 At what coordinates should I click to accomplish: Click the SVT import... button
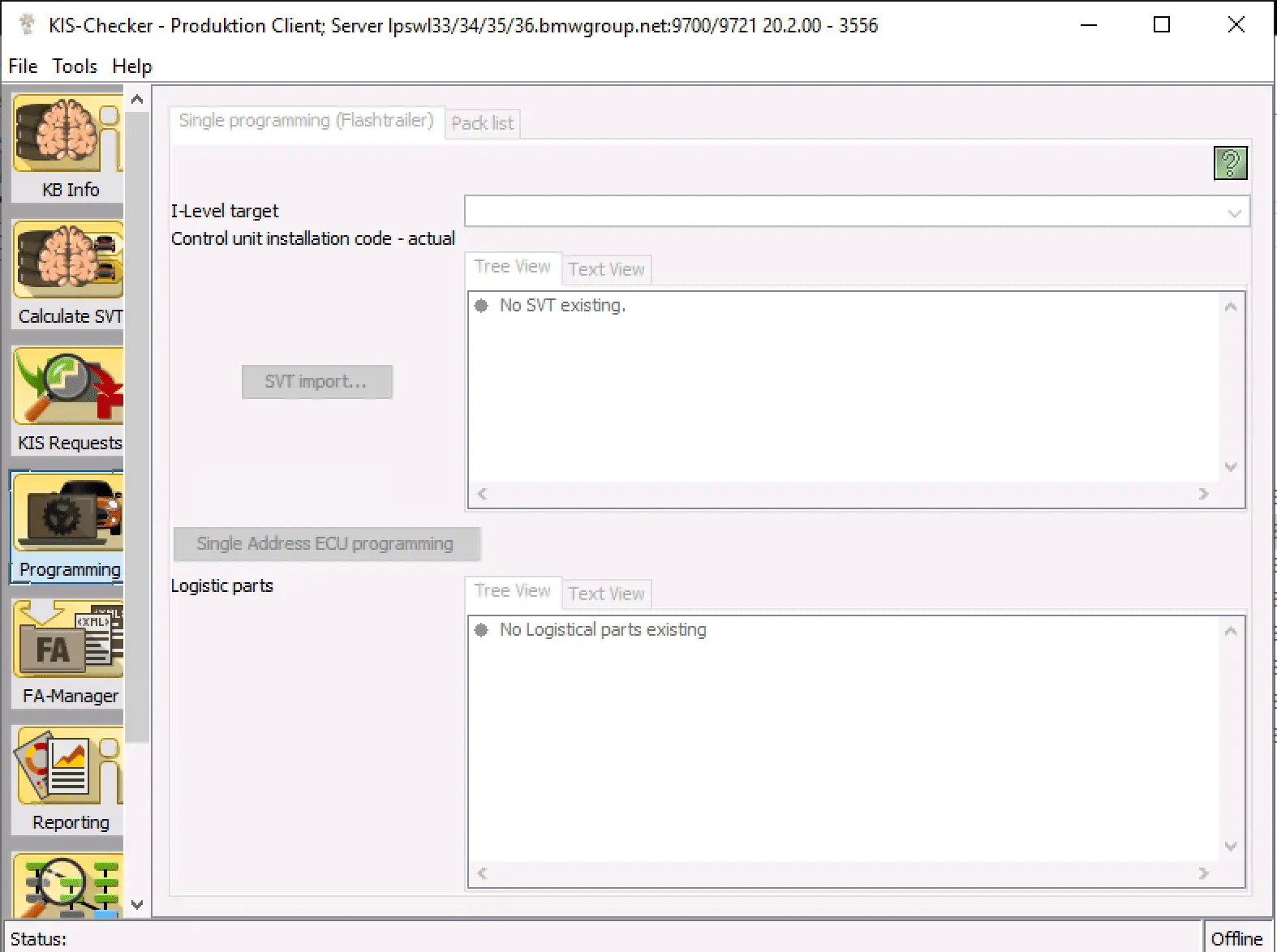click(x=317, y=382)
